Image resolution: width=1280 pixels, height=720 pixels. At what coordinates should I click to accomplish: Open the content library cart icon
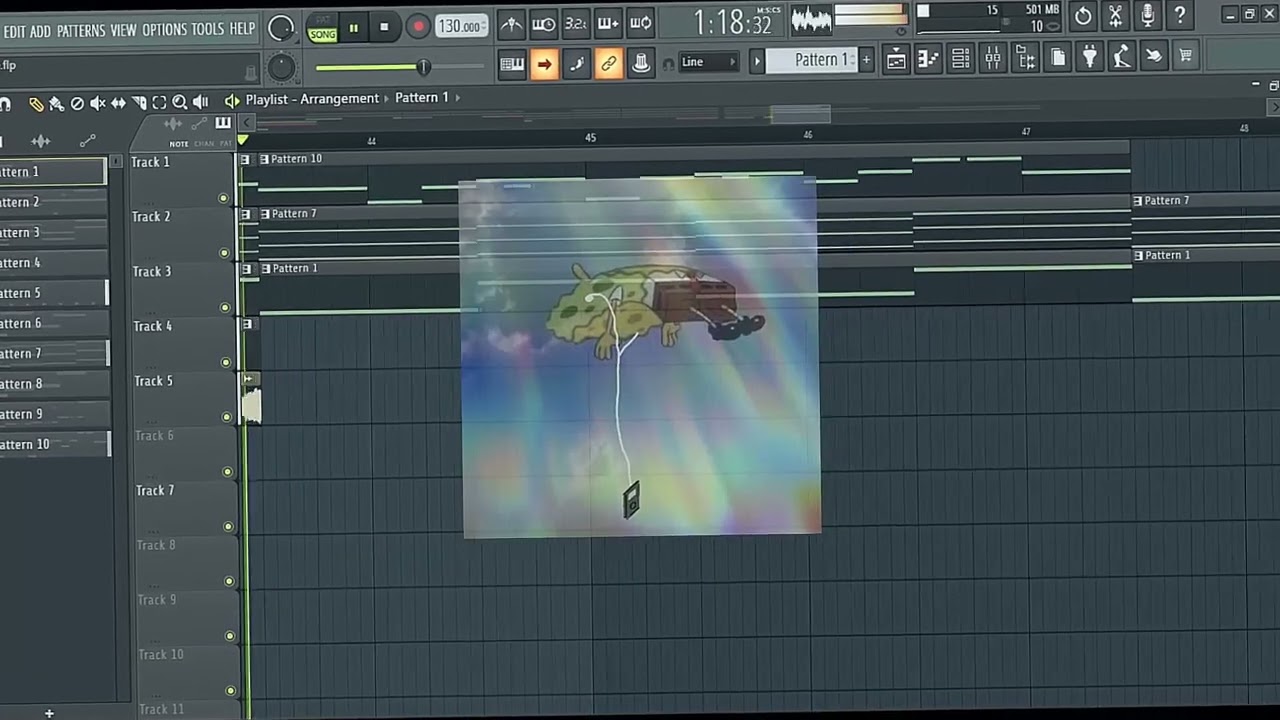tap(1186, 56)
